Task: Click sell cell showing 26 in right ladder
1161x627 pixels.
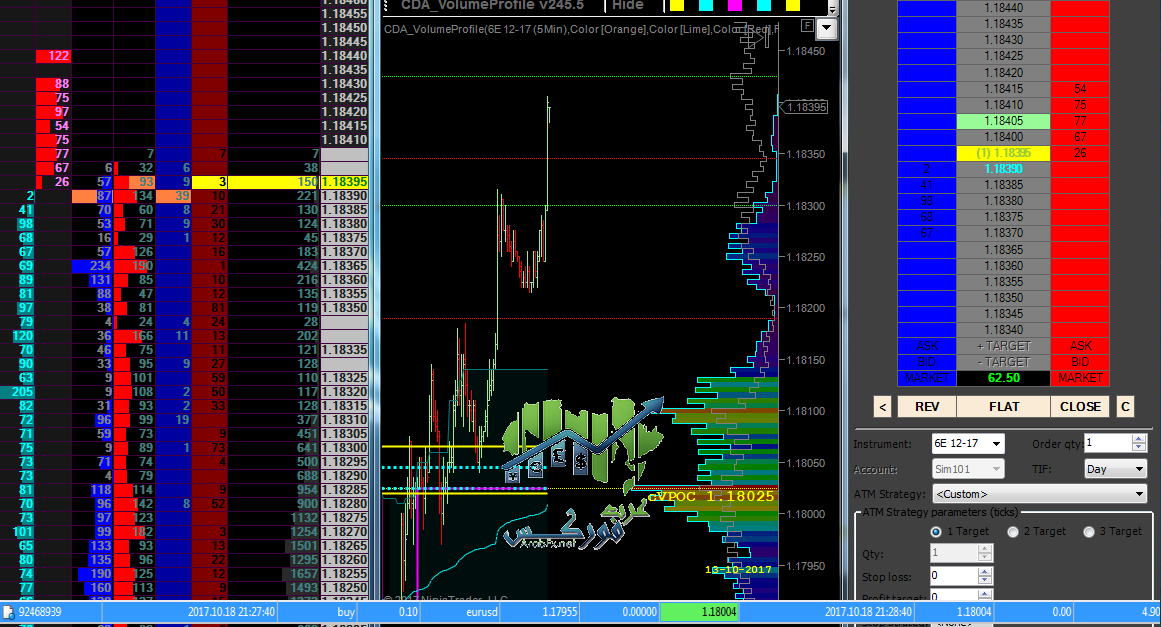Action: coord(1080,153)
